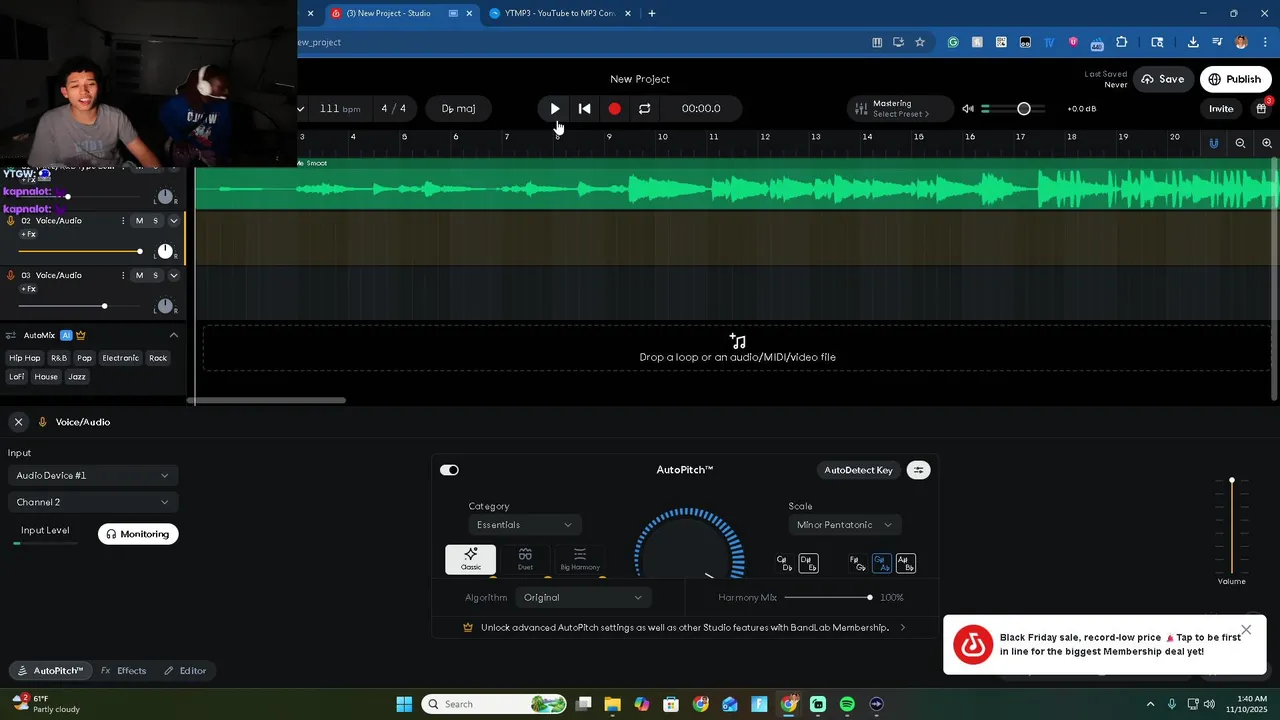Screen dimensions: 1280x720
Task: Select Hip Hop AutoMix genre
Action: [x=25, y=358]
